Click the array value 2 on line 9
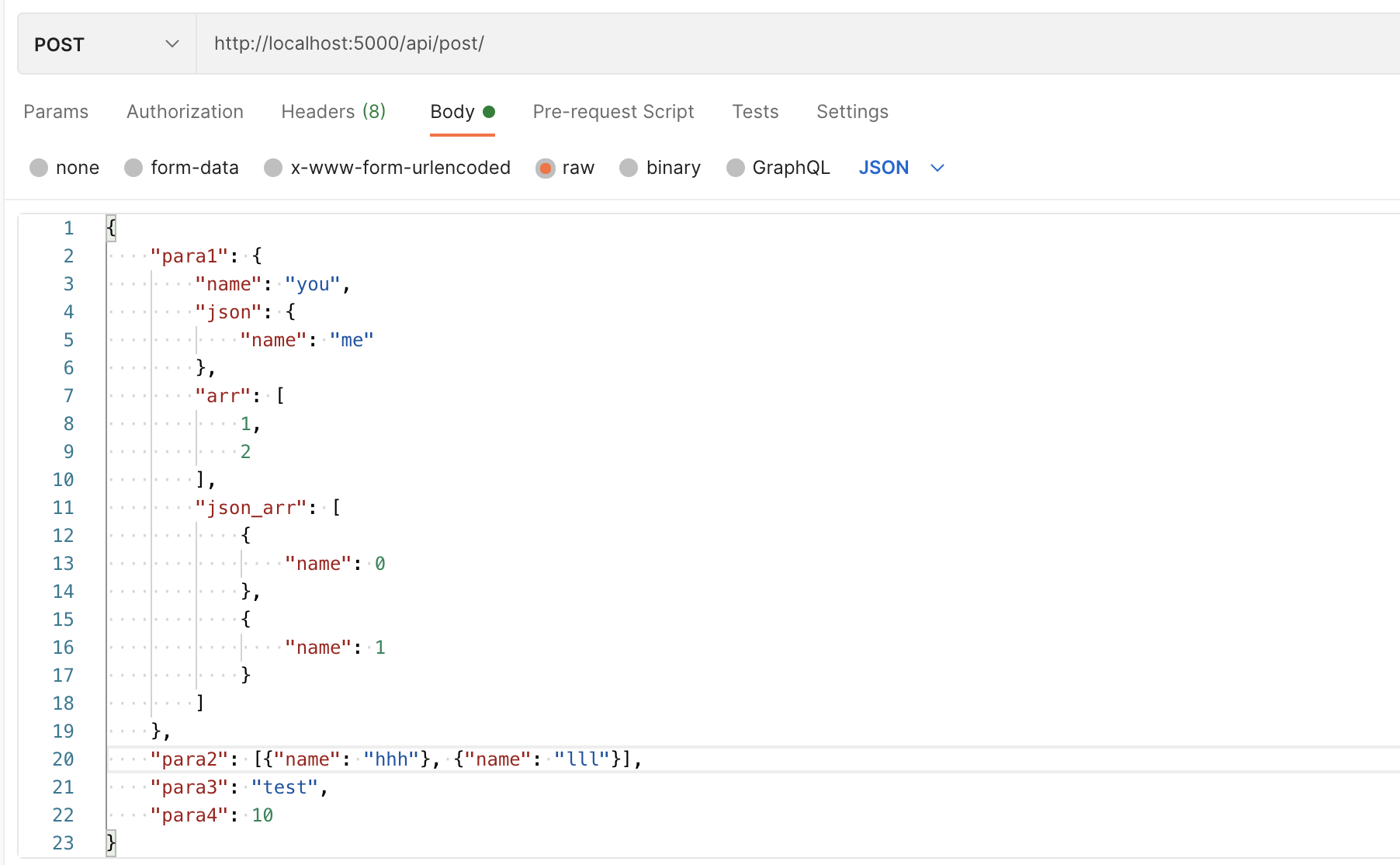The height and width of the screenshot is (865, 1400). [245, 452]
